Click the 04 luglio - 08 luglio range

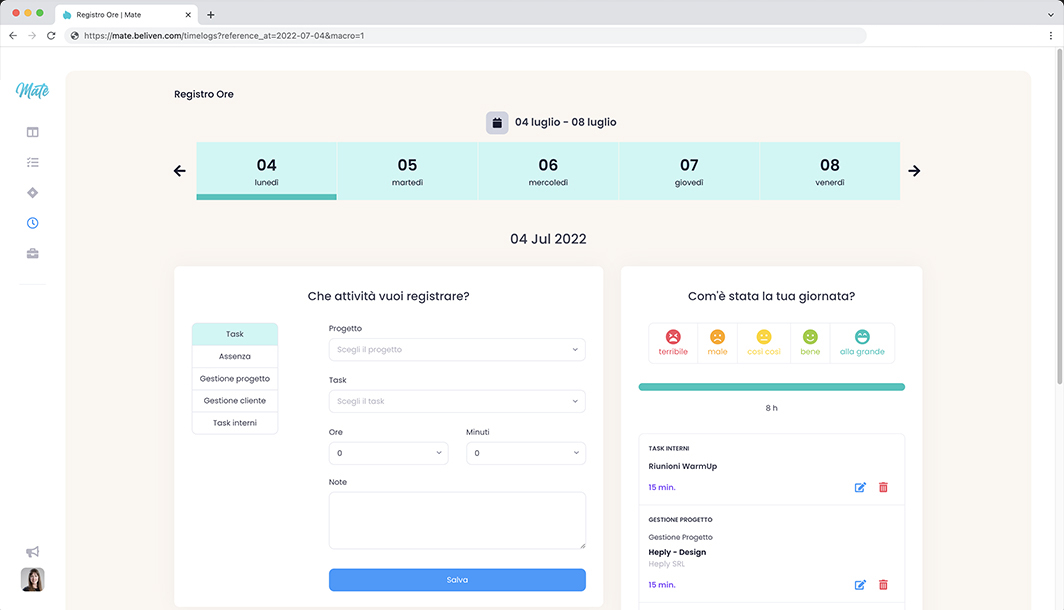click(x=565, y=122)
